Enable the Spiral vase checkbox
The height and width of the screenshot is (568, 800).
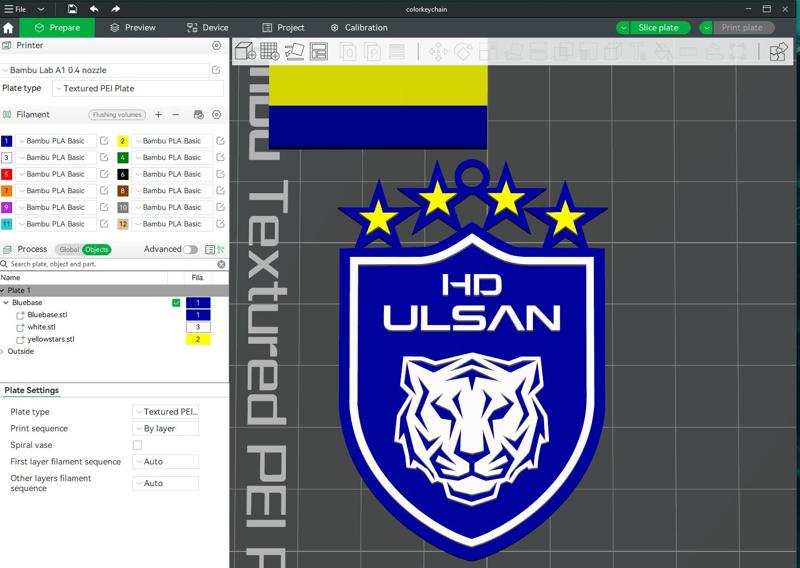(x=137, y=445)
